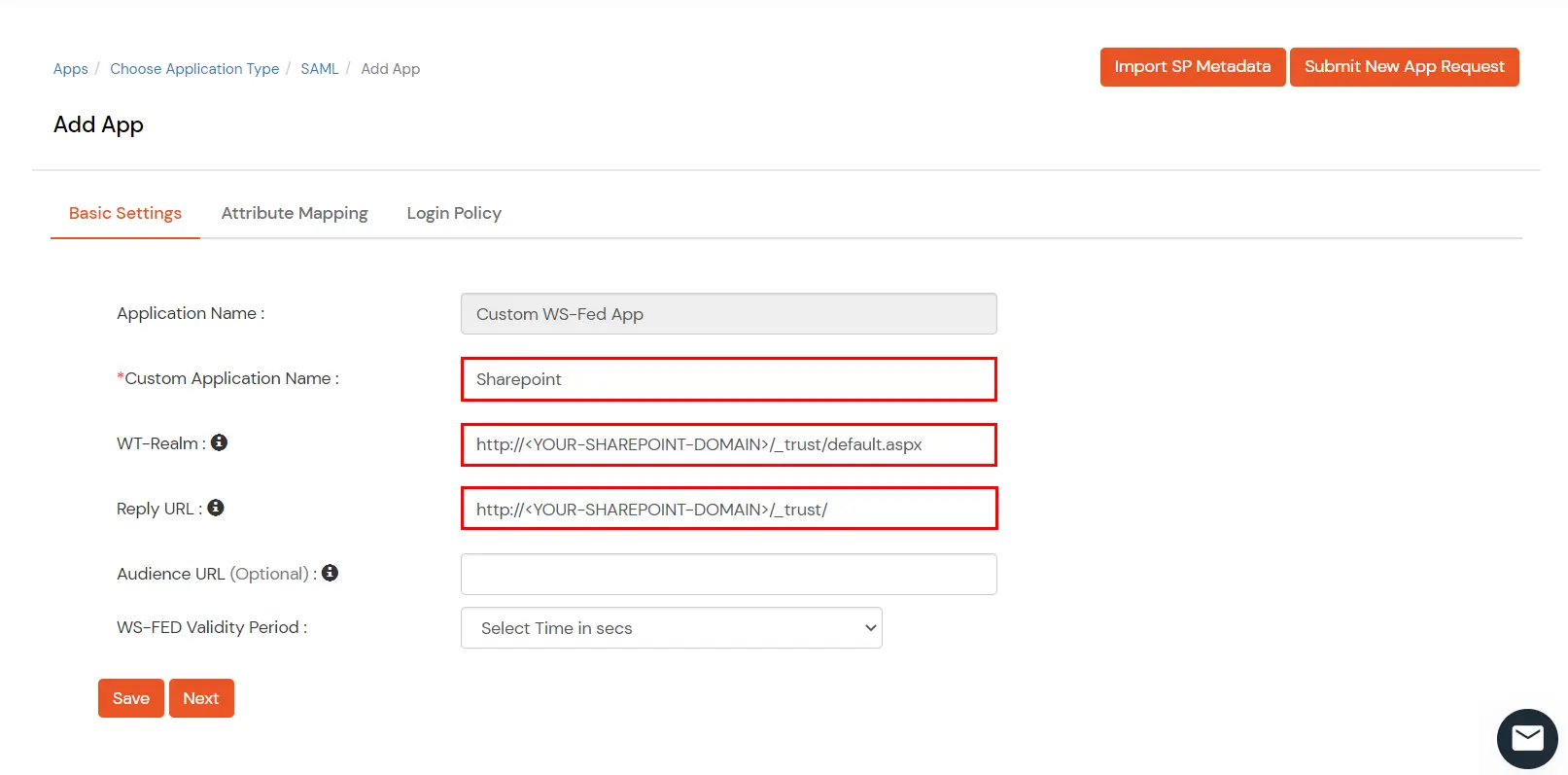This screenshot has width=1568, height=775.
Task: Click the Custom Application Name field
Action: [x=729, y=379]
